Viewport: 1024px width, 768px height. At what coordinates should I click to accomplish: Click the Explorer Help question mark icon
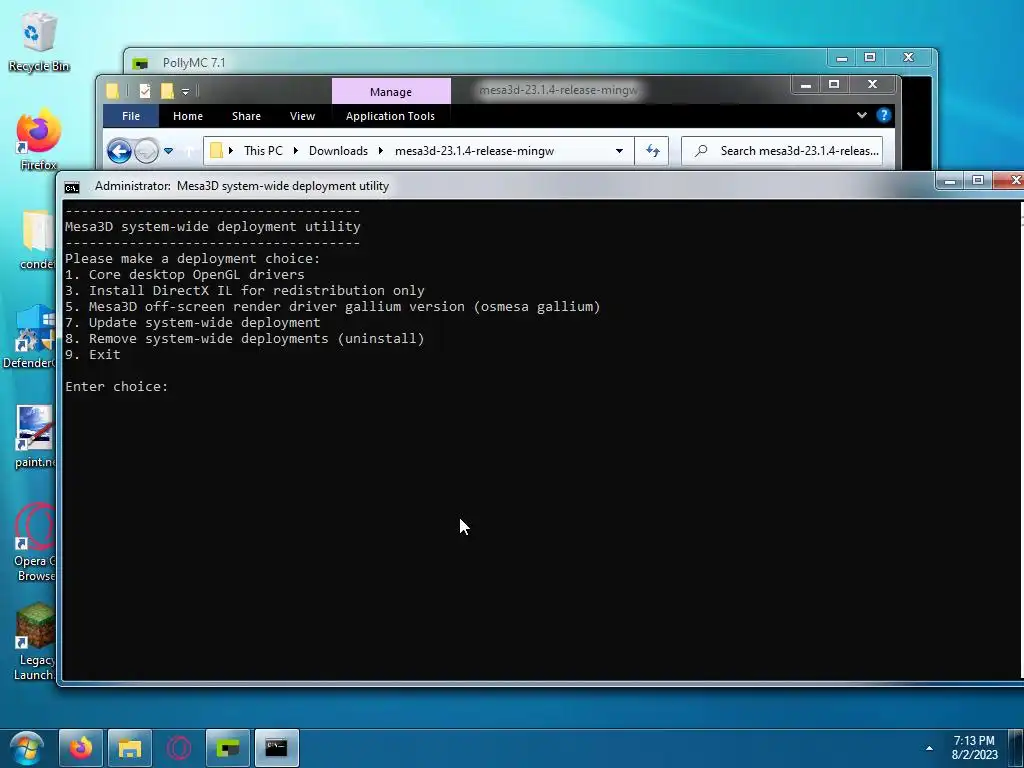pos(884,116)
